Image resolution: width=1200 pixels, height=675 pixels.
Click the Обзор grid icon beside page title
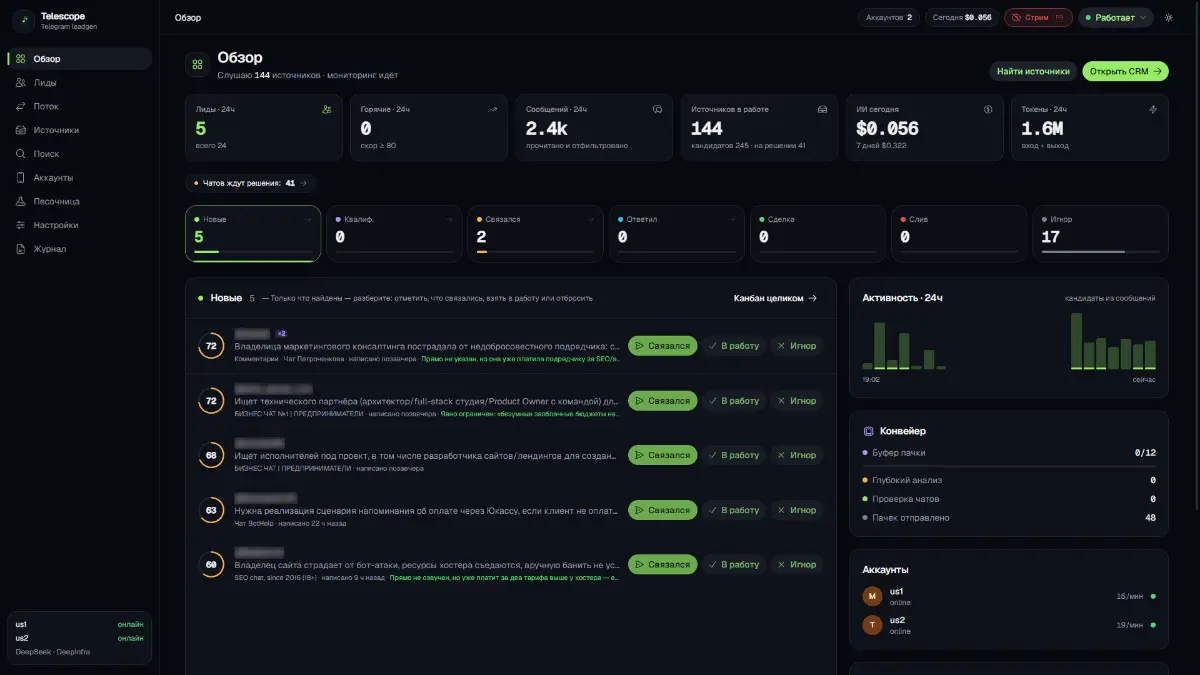pyautogui.click(x=198, y=65)
